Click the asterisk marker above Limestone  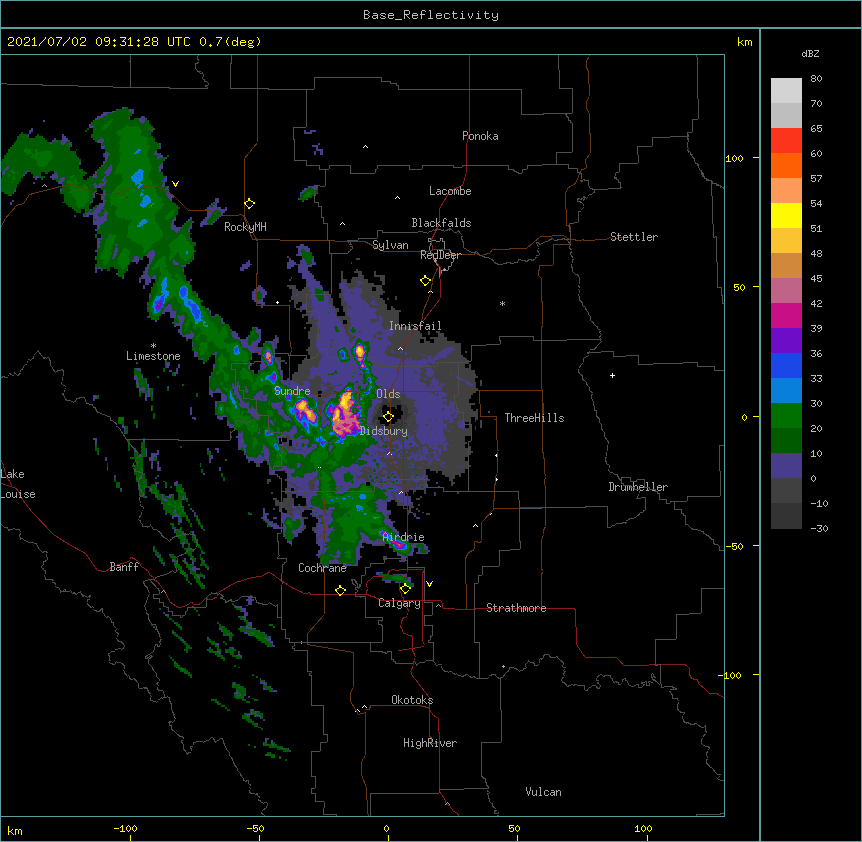[153, 346]
